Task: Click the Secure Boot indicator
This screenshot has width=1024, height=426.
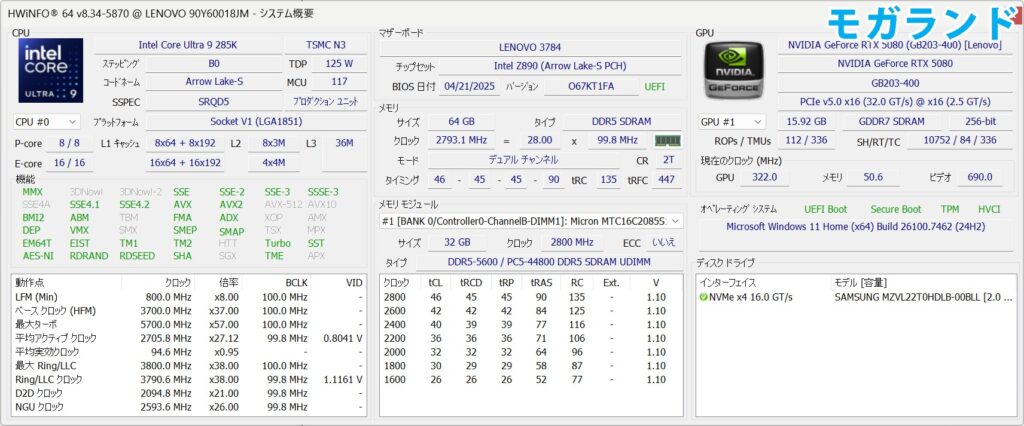Action: pyautogui.click(x=896, y=209)
